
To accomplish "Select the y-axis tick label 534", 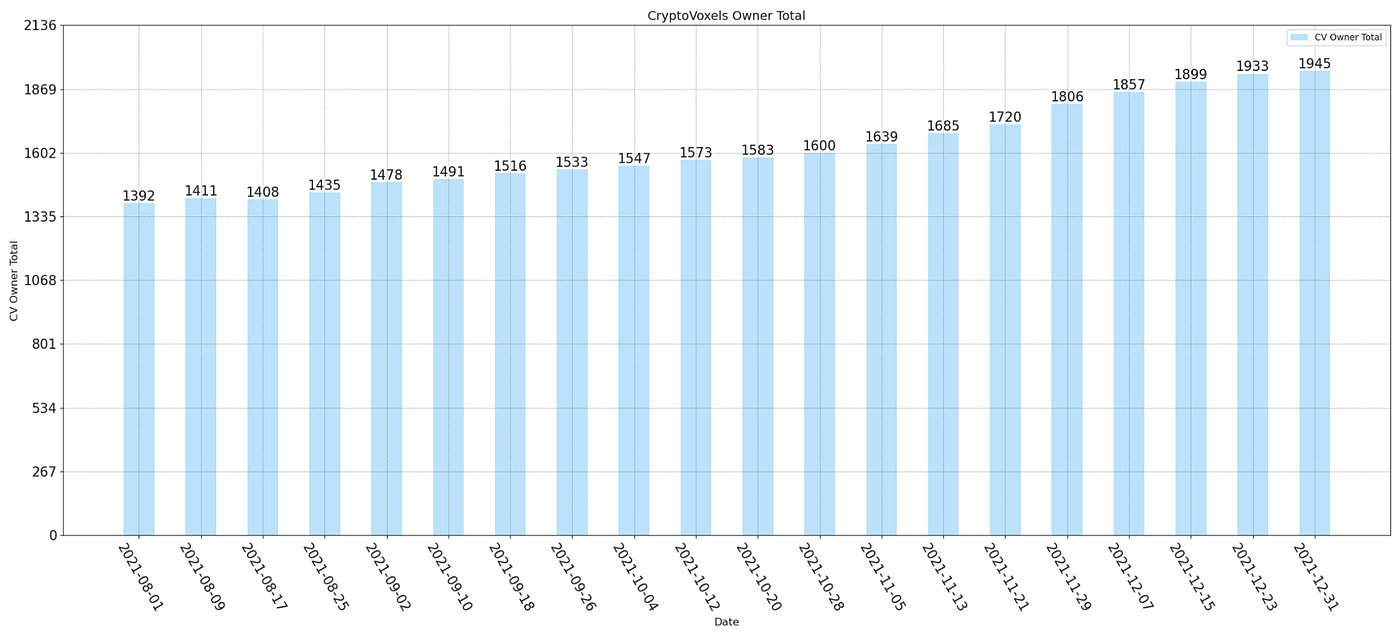I will pos(43,408).
